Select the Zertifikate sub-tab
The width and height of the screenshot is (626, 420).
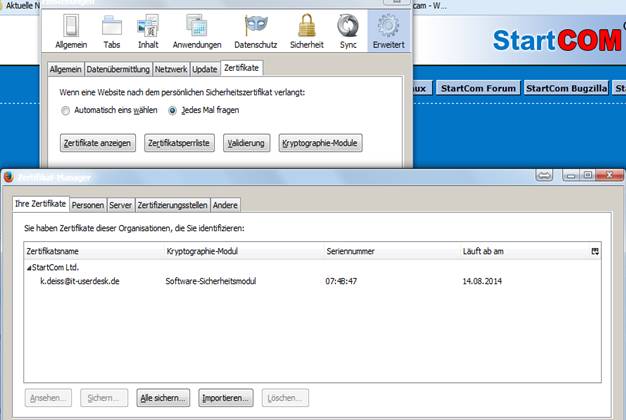(241, 68)
